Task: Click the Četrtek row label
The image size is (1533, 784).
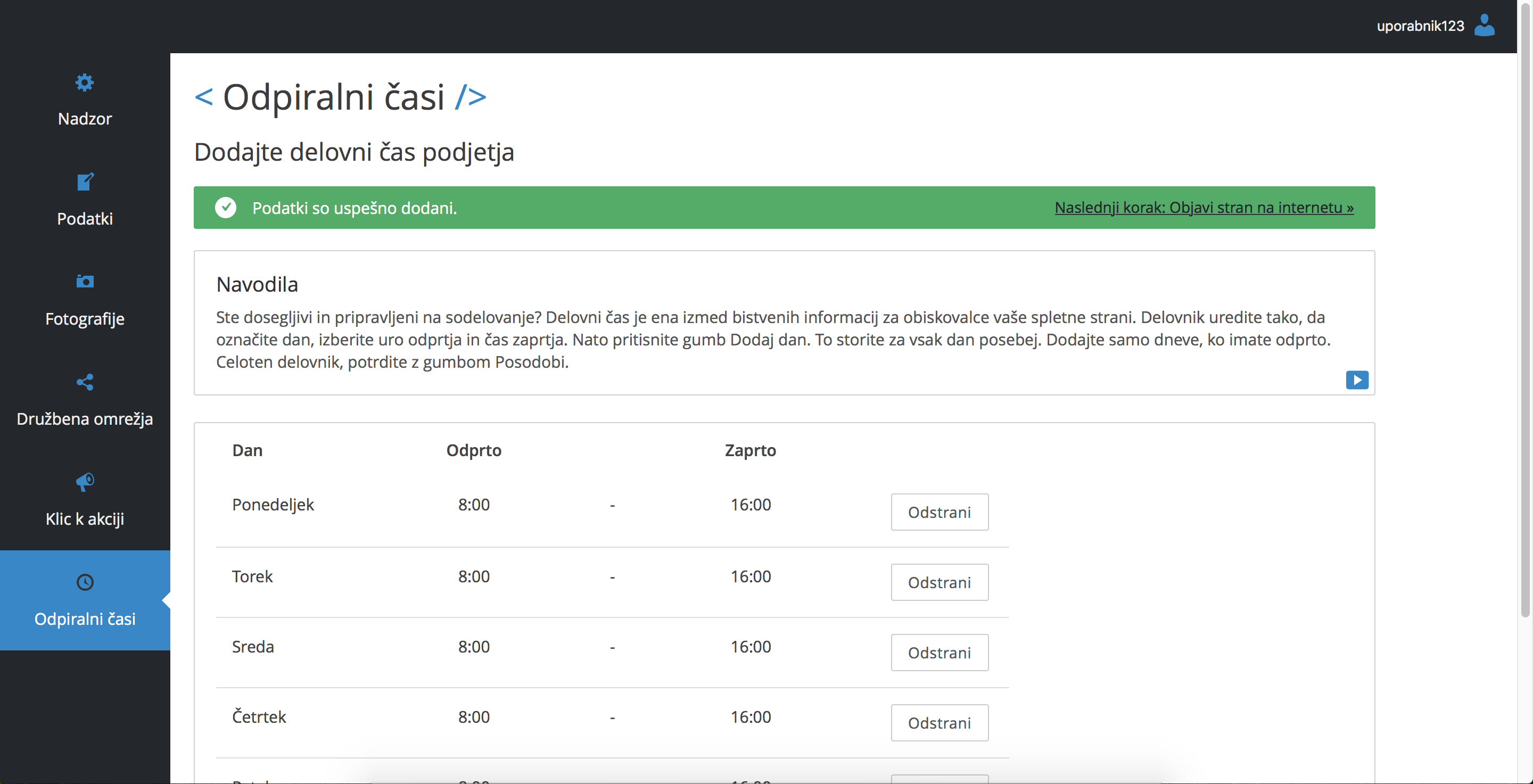Action: click(259, 717)
